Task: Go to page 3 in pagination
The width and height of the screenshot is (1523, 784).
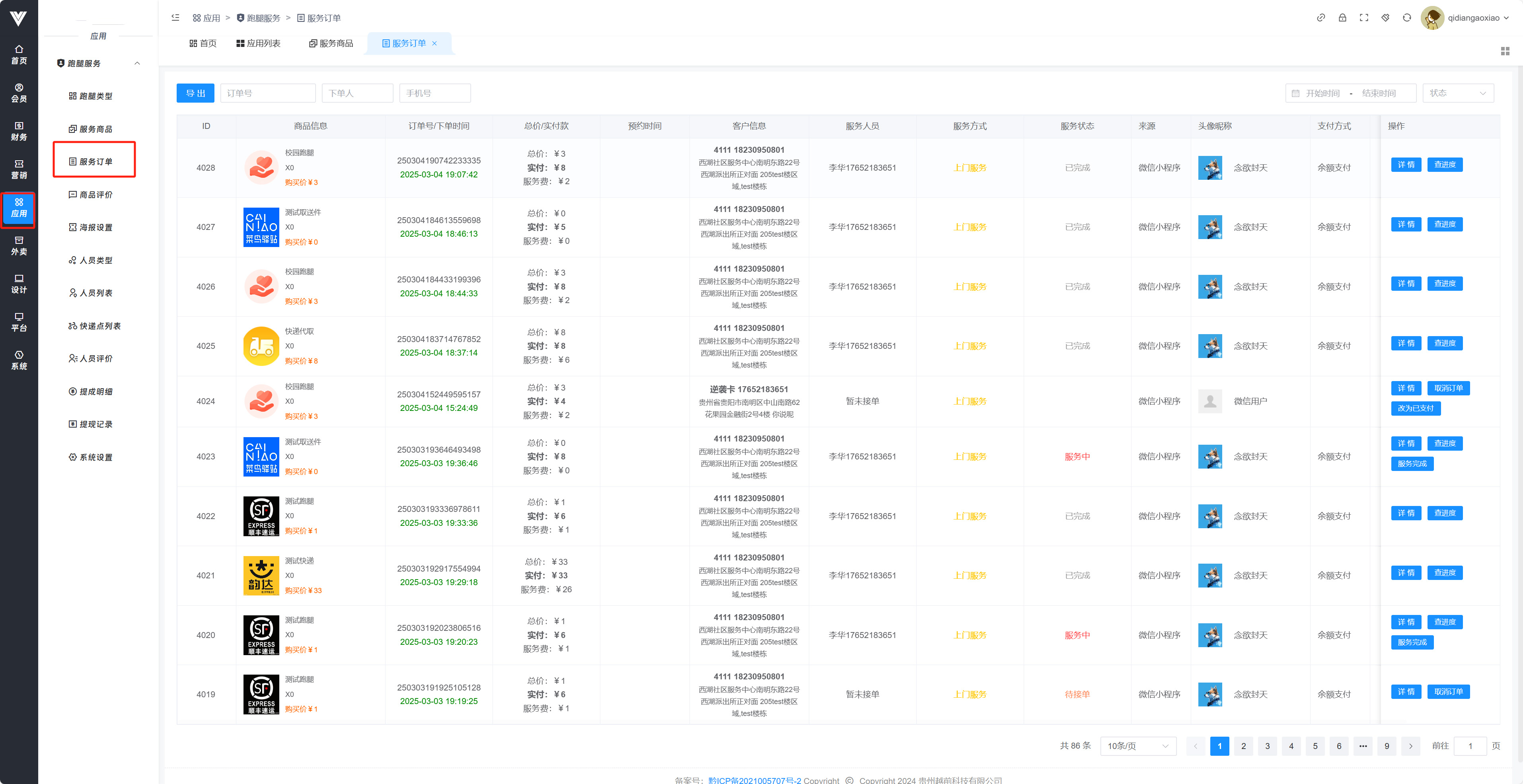Action: point(1267,745)
